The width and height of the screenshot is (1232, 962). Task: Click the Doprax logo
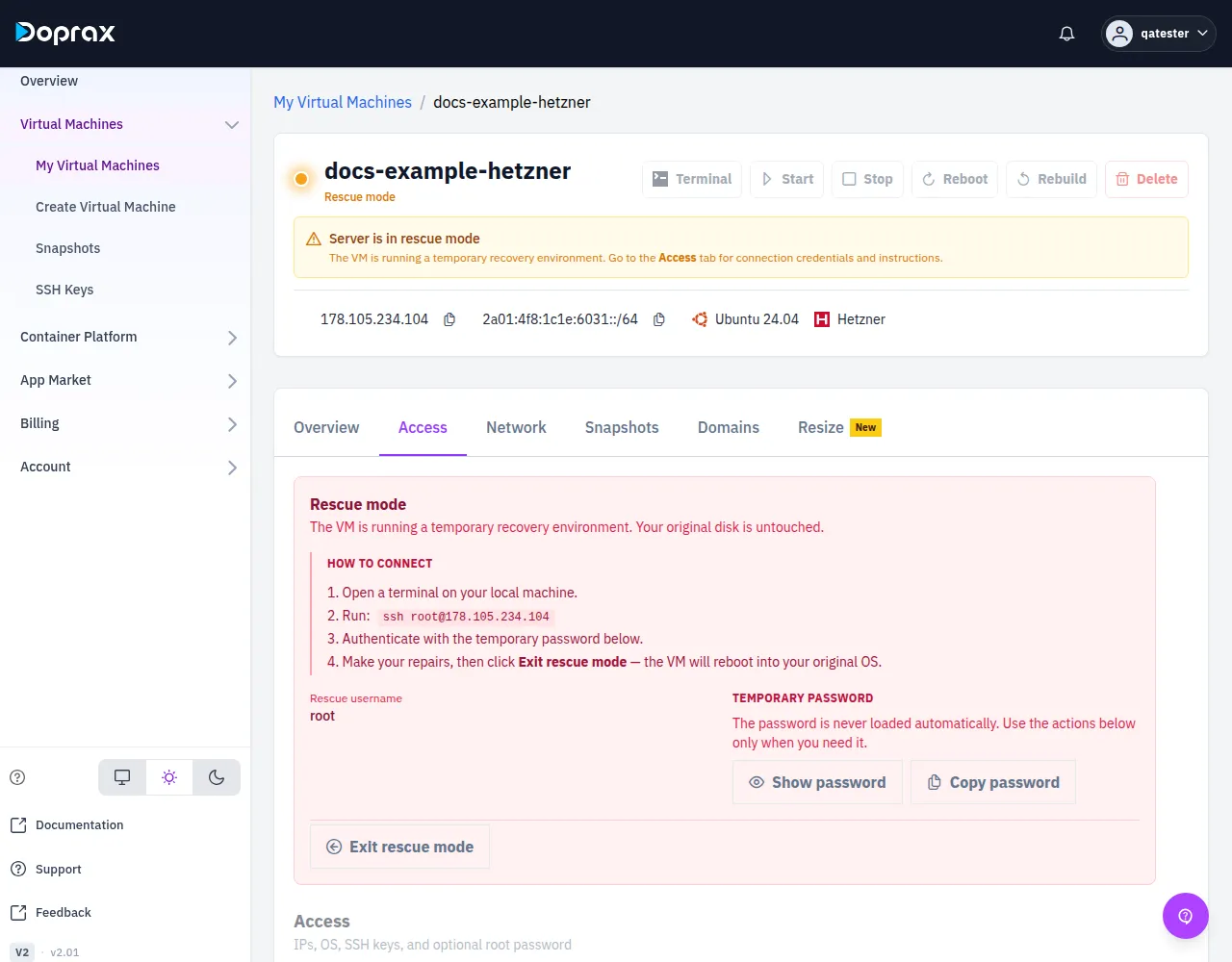click(x=65, y=33)
